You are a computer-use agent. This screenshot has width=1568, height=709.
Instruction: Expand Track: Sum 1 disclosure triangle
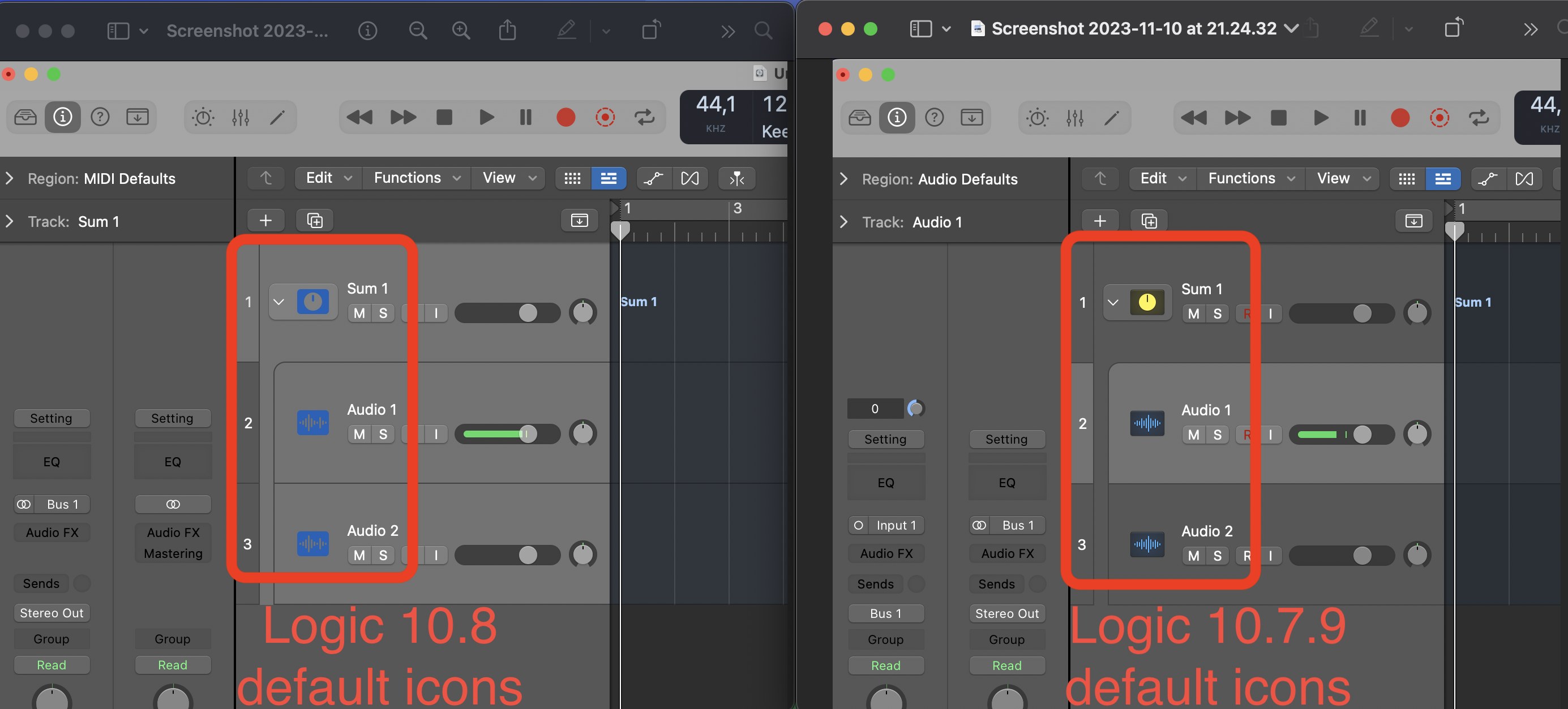click(x=10, y=221)
